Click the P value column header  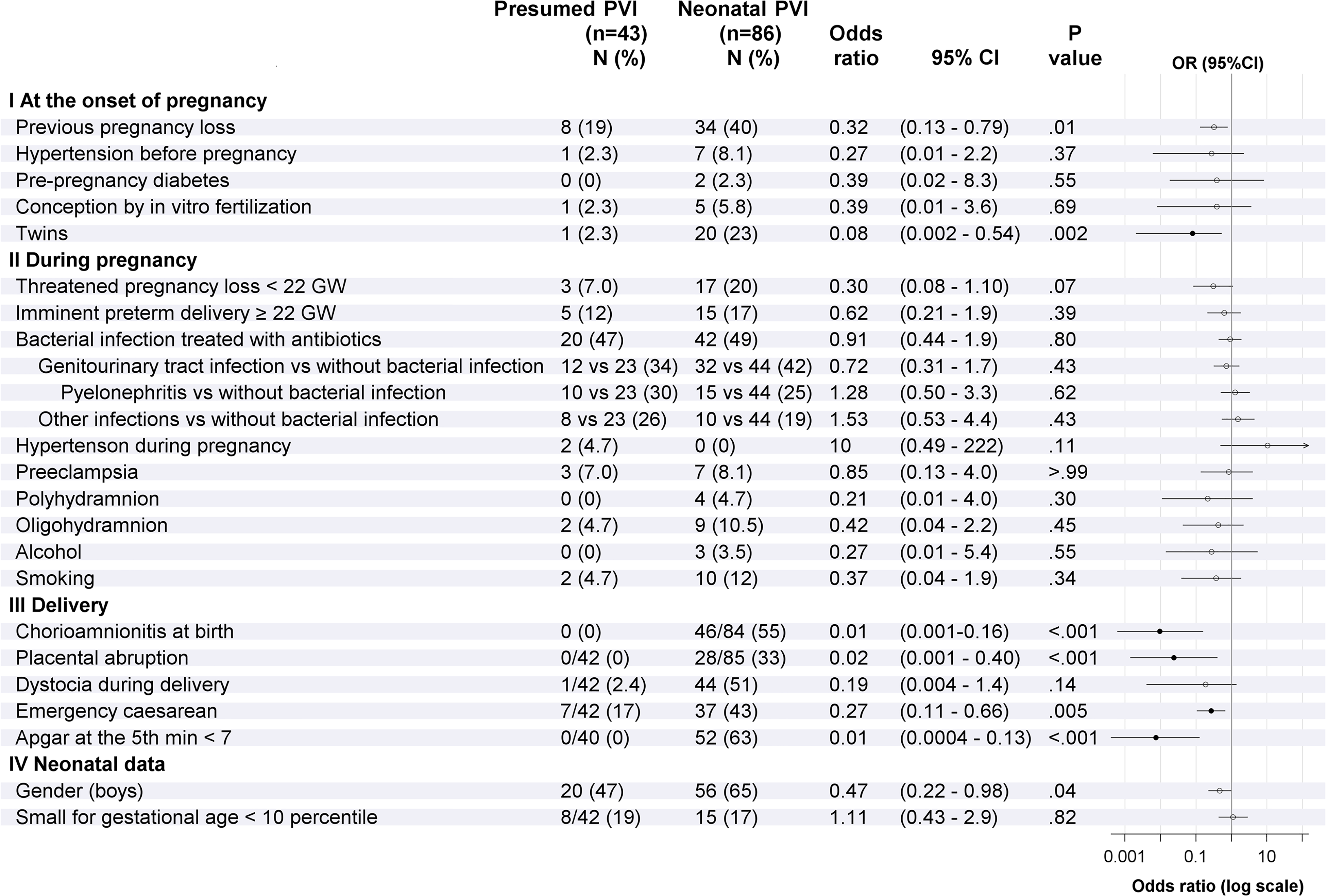[1075, 46]
